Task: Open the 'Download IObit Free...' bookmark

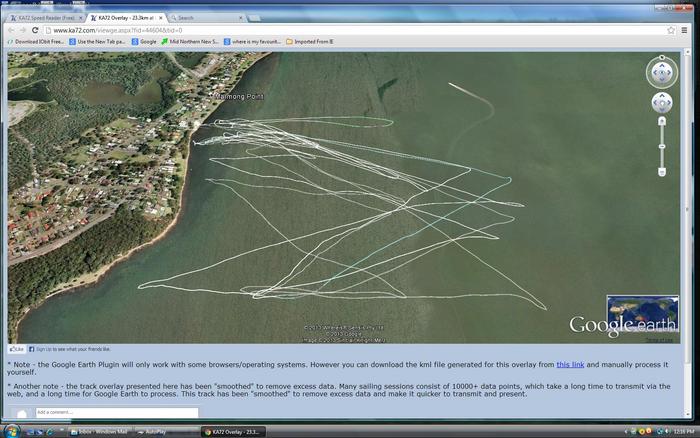Action: click(x=33, y=41)
